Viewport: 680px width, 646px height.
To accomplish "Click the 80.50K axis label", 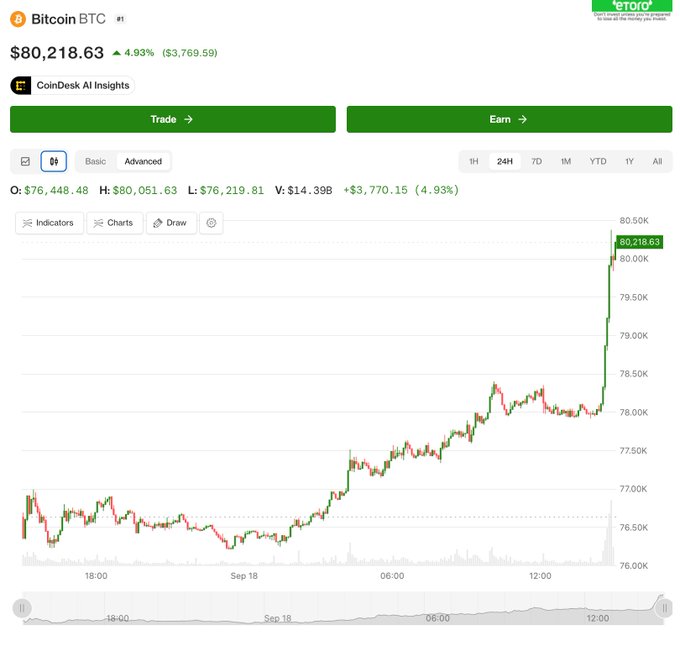I will 634,221.
